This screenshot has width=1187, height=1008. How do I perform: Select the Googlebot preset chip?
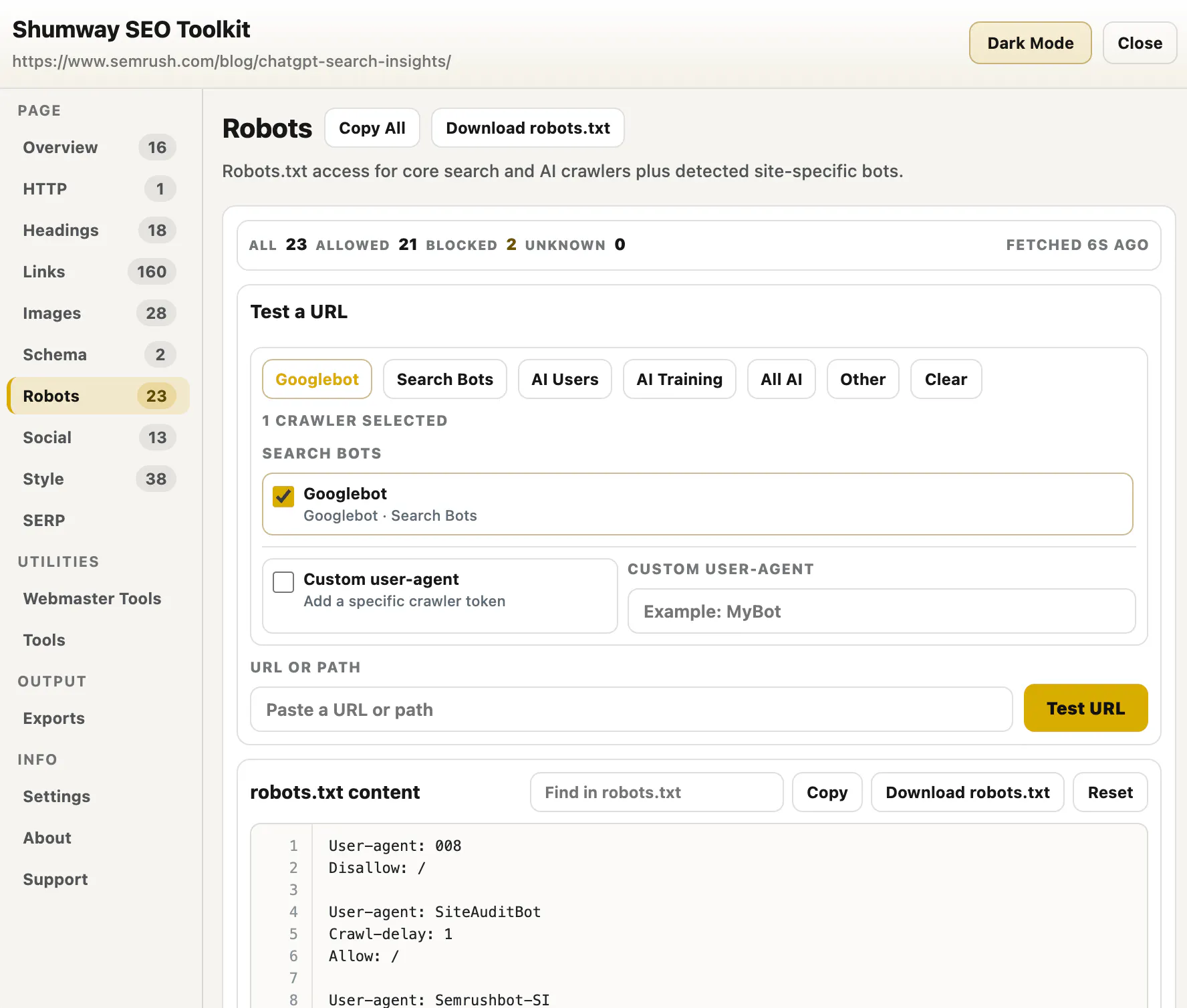(x=317, y=379)
